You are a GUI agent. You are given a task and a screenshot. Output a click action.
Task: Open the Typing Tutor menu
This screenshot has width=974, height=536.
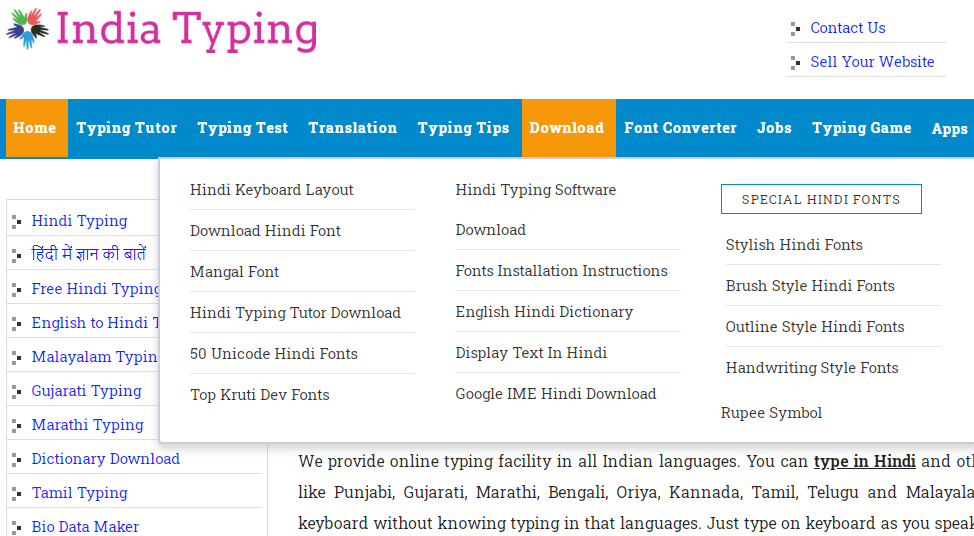(x=127, y=128)
